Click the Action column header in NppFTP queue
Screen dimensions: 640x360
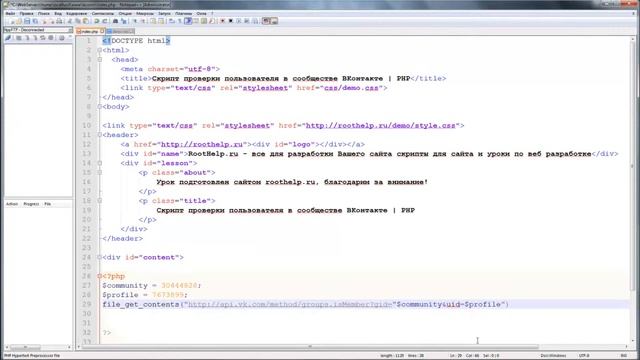(12, 204)
